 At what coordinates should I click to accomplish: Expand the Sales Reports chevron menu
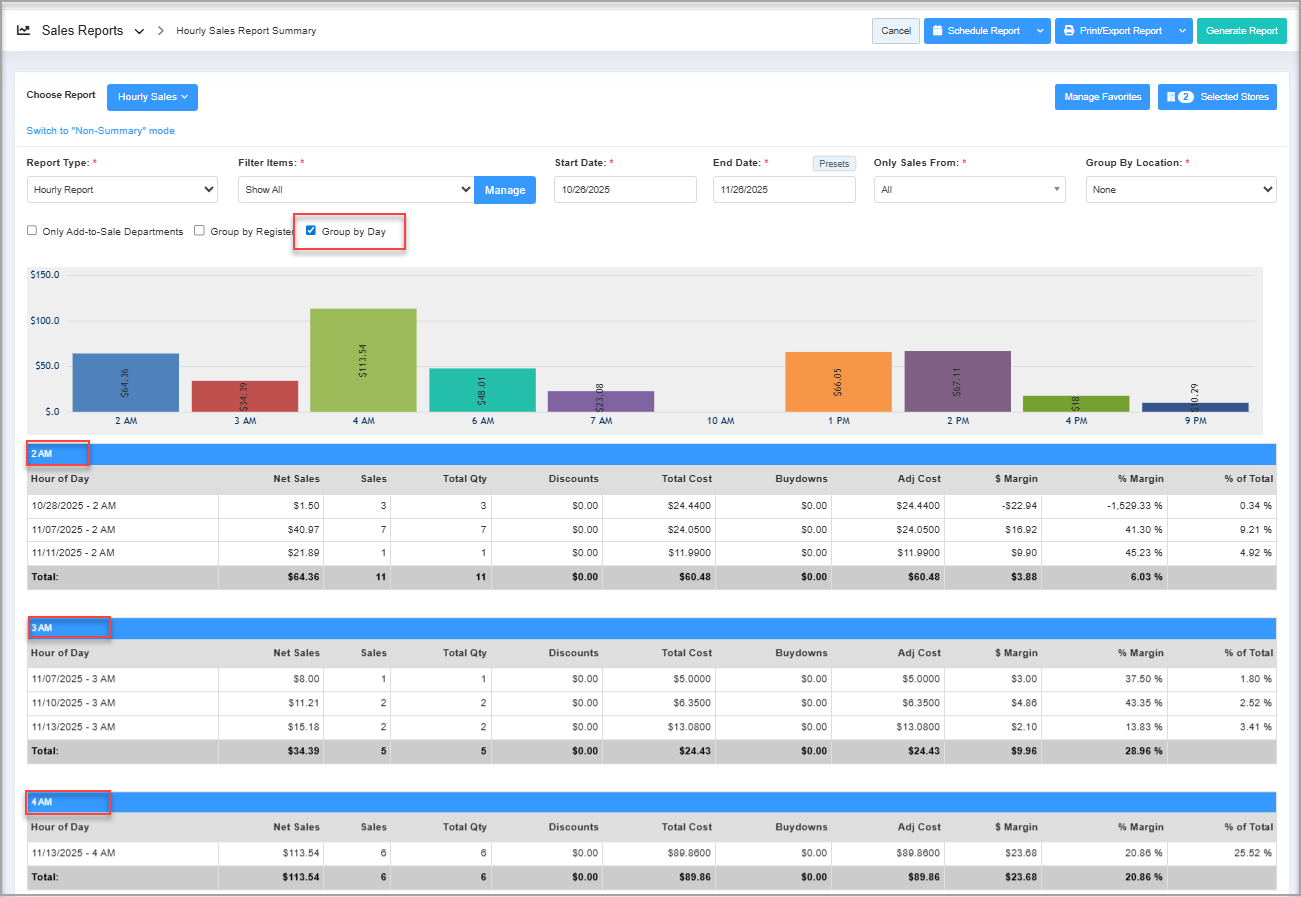pos(139,31)
